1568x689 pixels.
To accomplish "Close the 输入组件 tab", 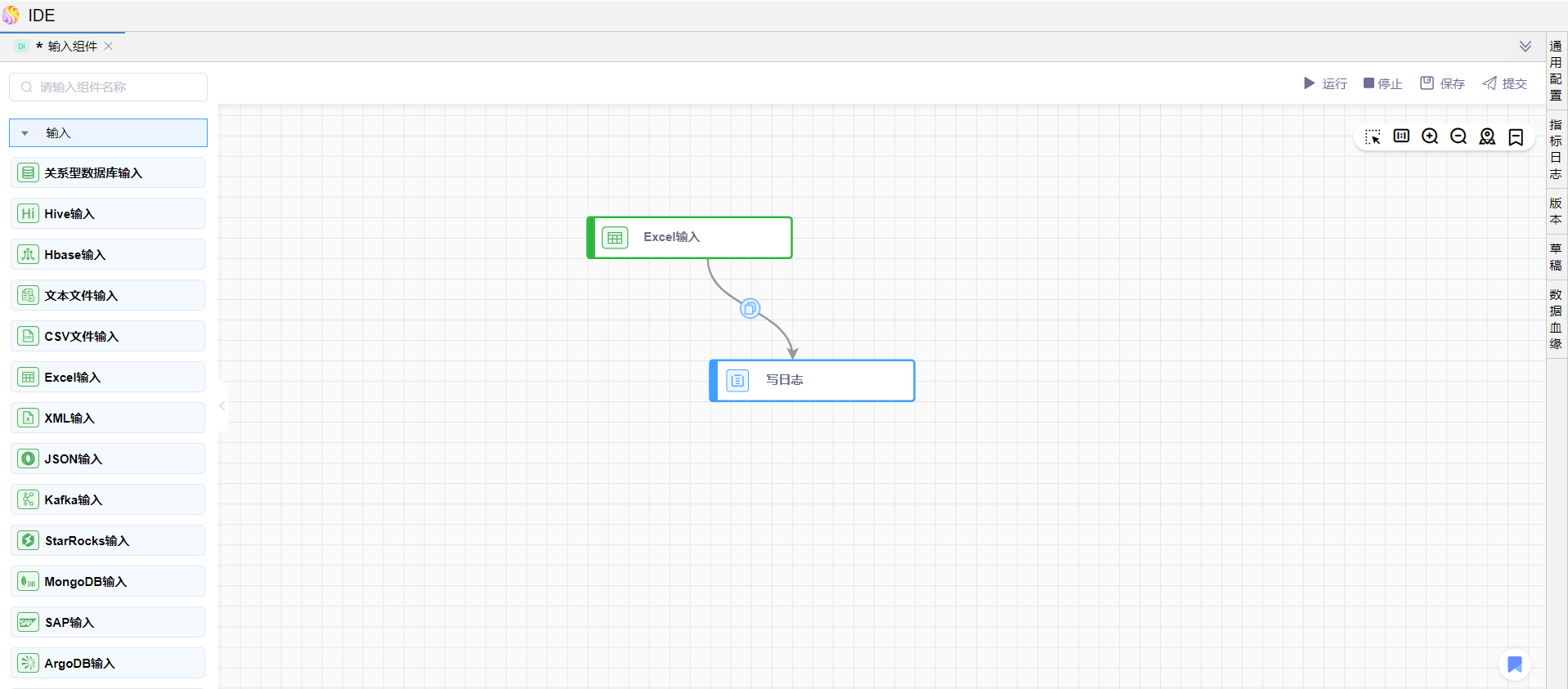I will tap(109, 47).
